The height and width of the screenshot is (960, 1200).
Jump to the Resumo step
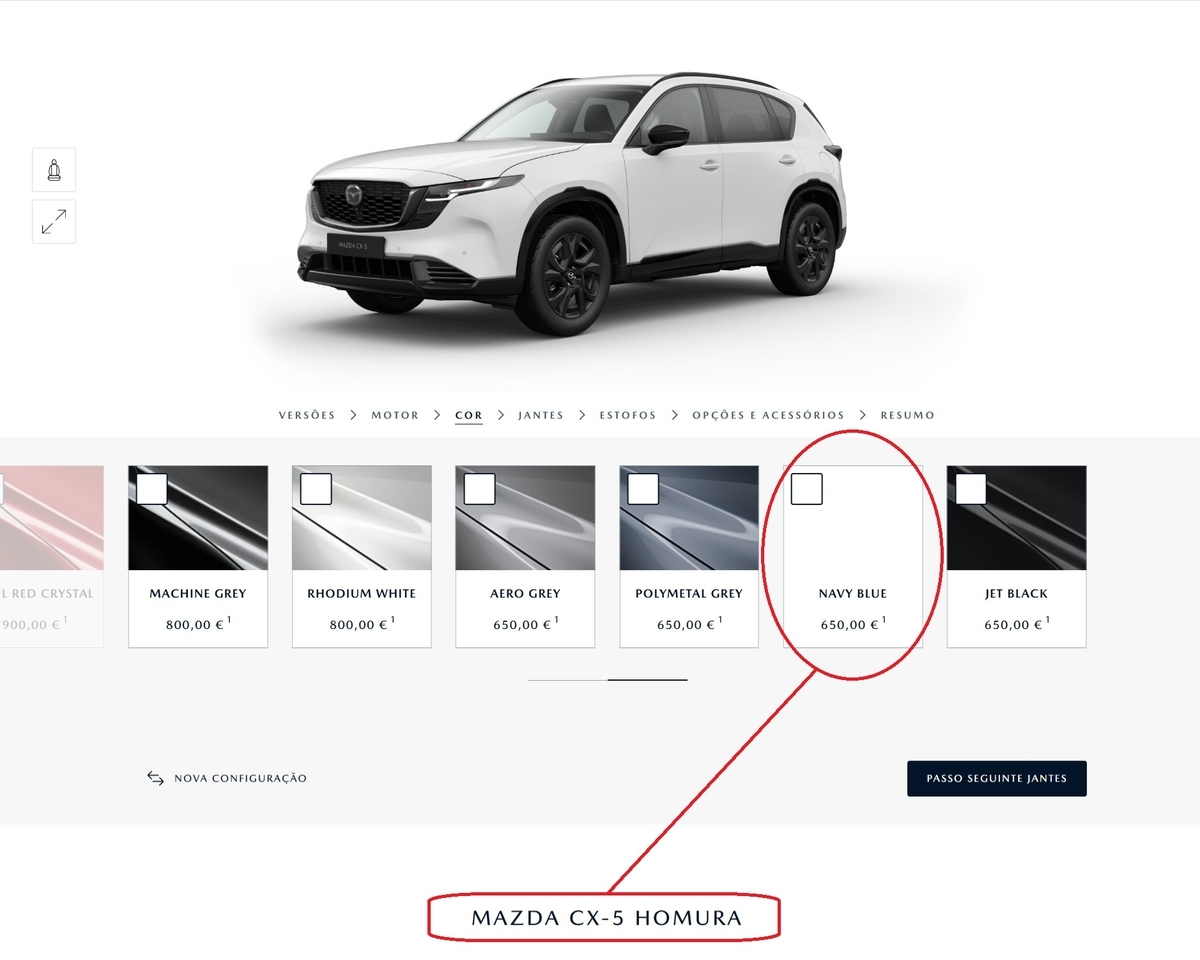[x=908, y=415]
